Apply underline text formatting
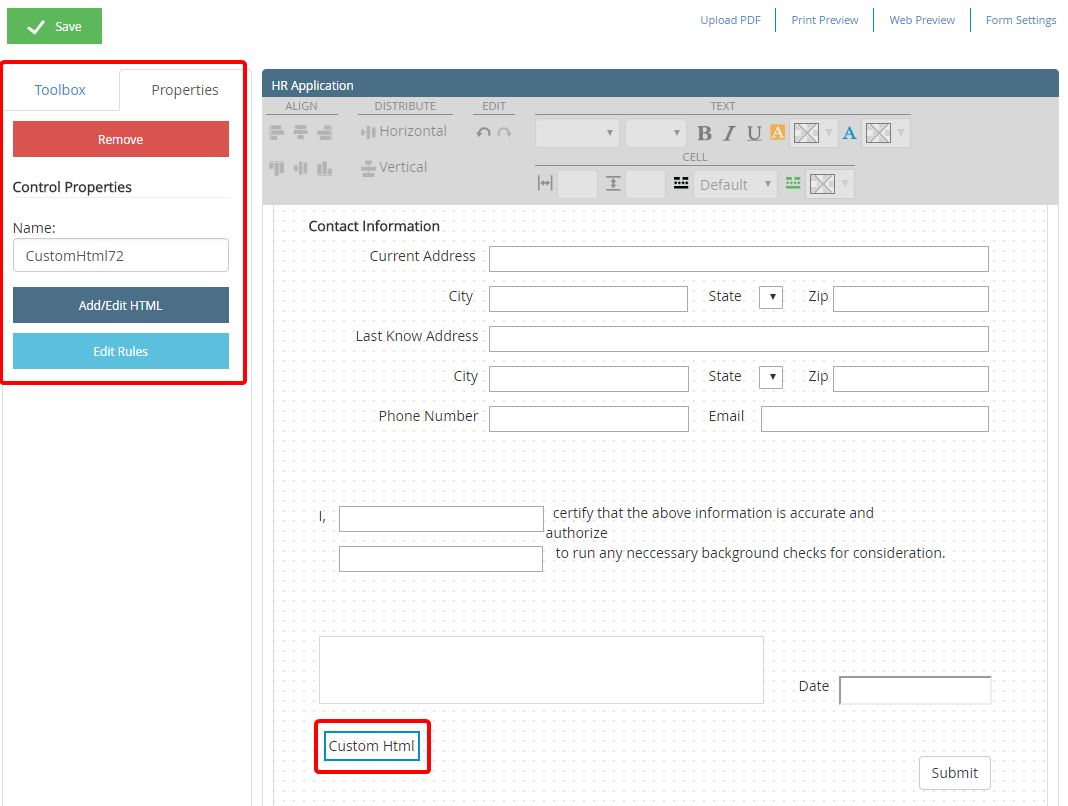1068x806 pixels. [x=754, y=133]
